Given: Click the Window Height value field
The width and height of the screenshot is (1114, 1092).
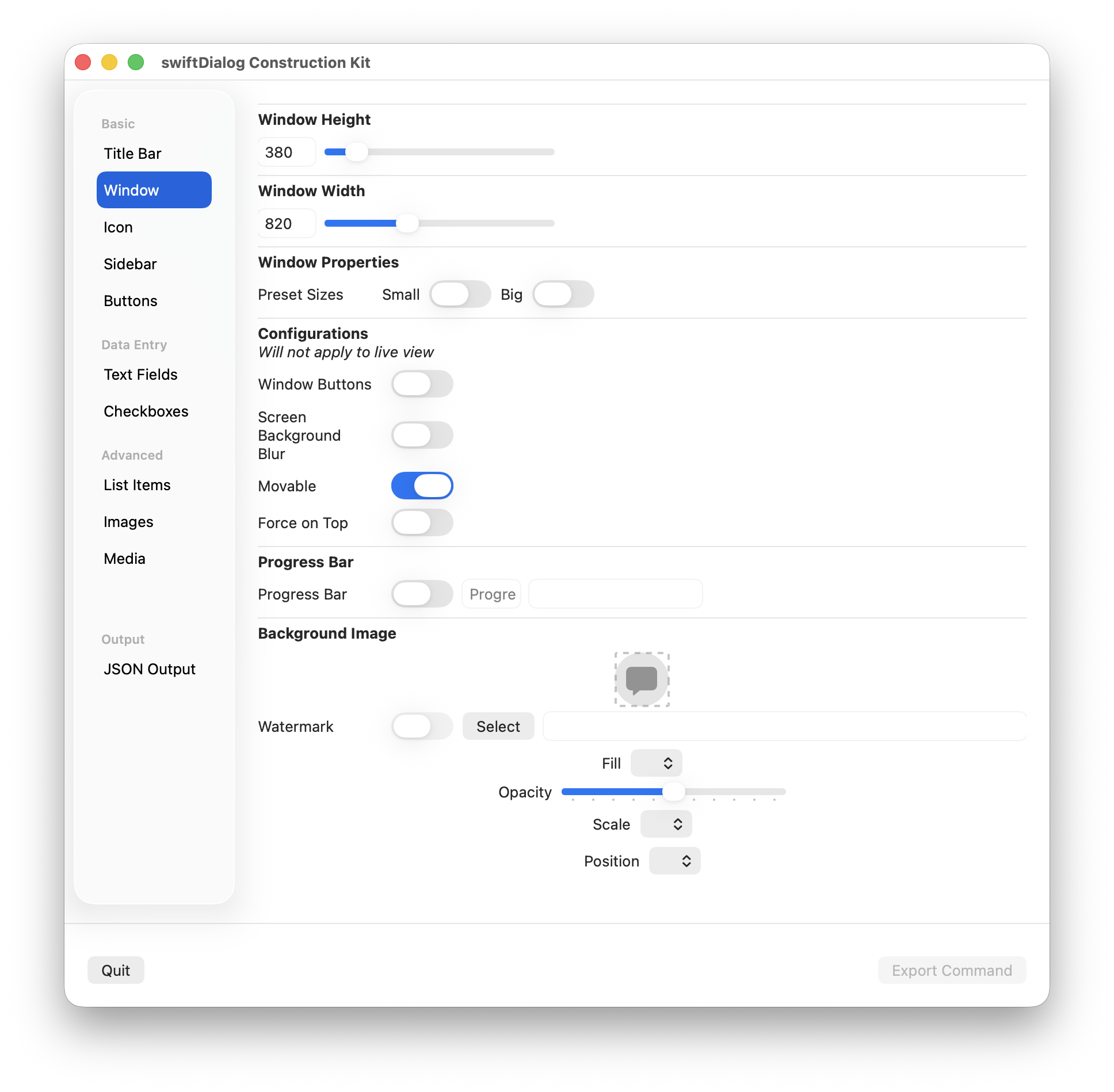Looking at the screenshot, I should pyautogui.click(x=287, y=152).
